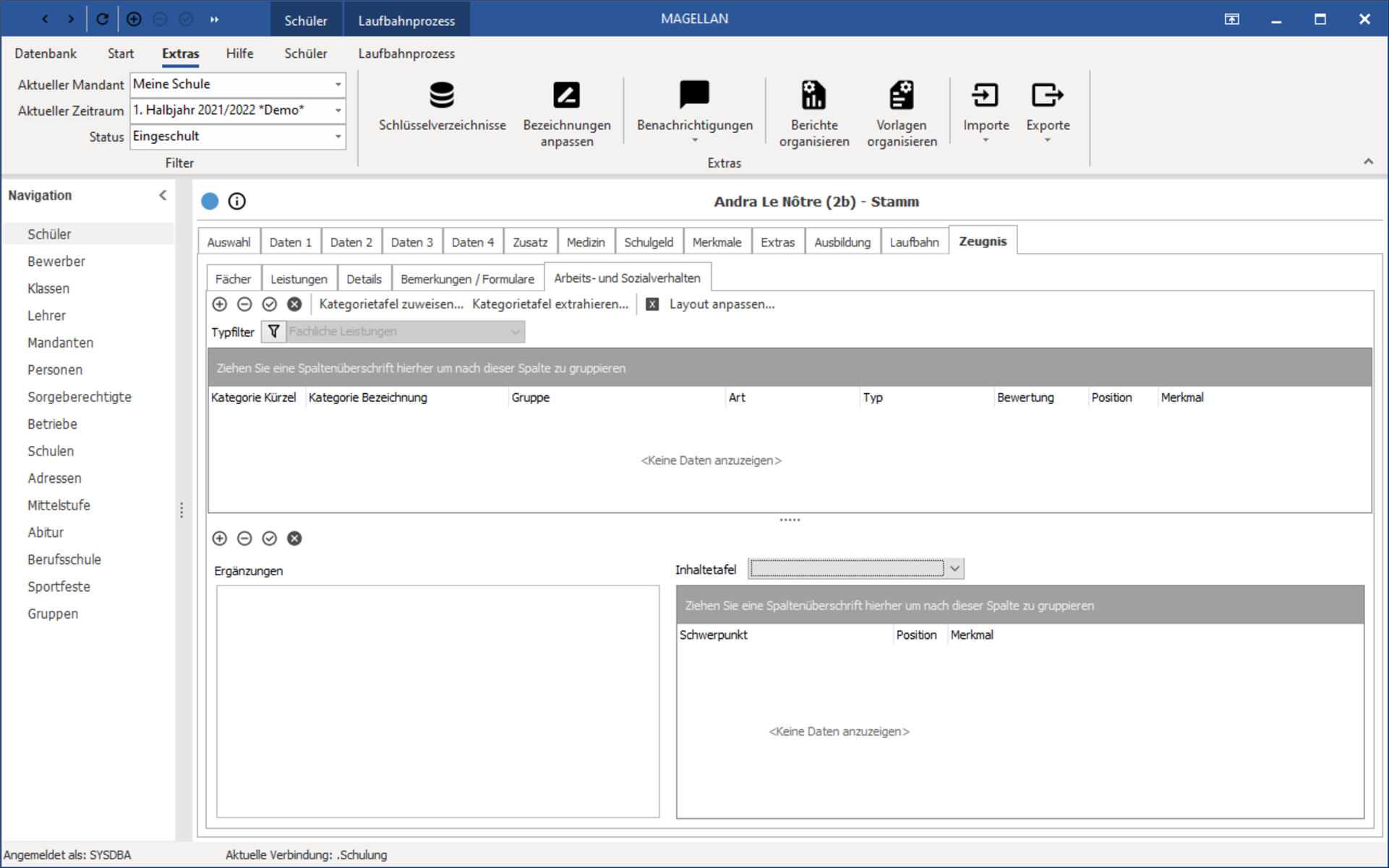
Task: Open the Hilfe menu
Action: pyautogui.click(x=239, y=53)
